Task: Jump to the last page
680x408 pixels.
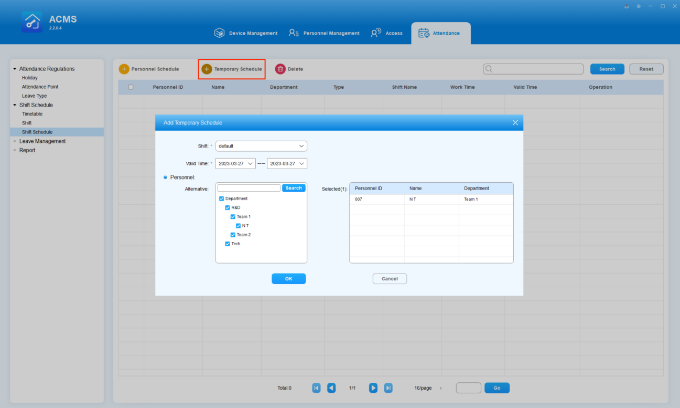Action: pyautogui.click(x=388, y=387)
